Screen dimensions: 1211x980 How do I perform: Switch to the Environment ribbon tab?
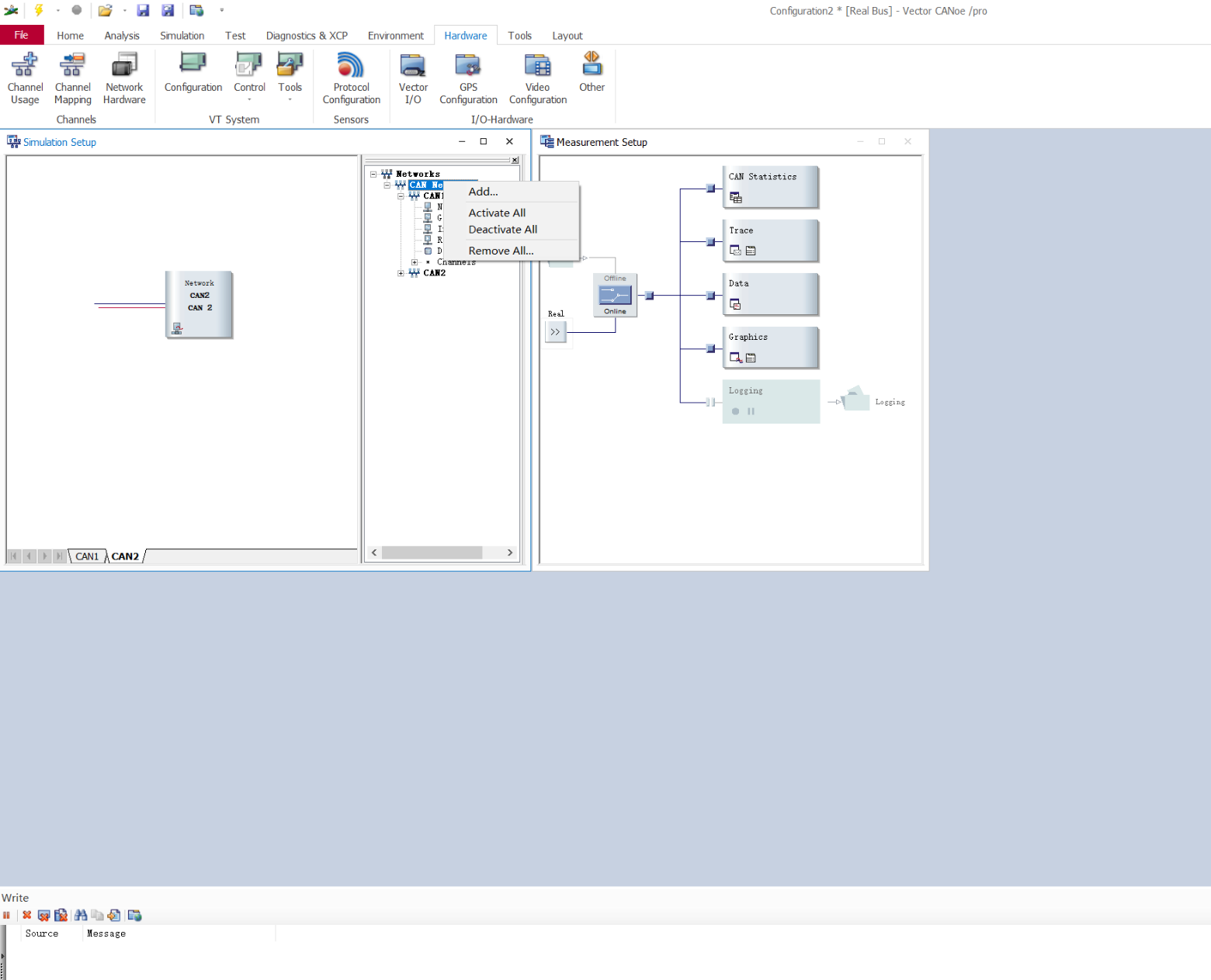pos(396,36)
